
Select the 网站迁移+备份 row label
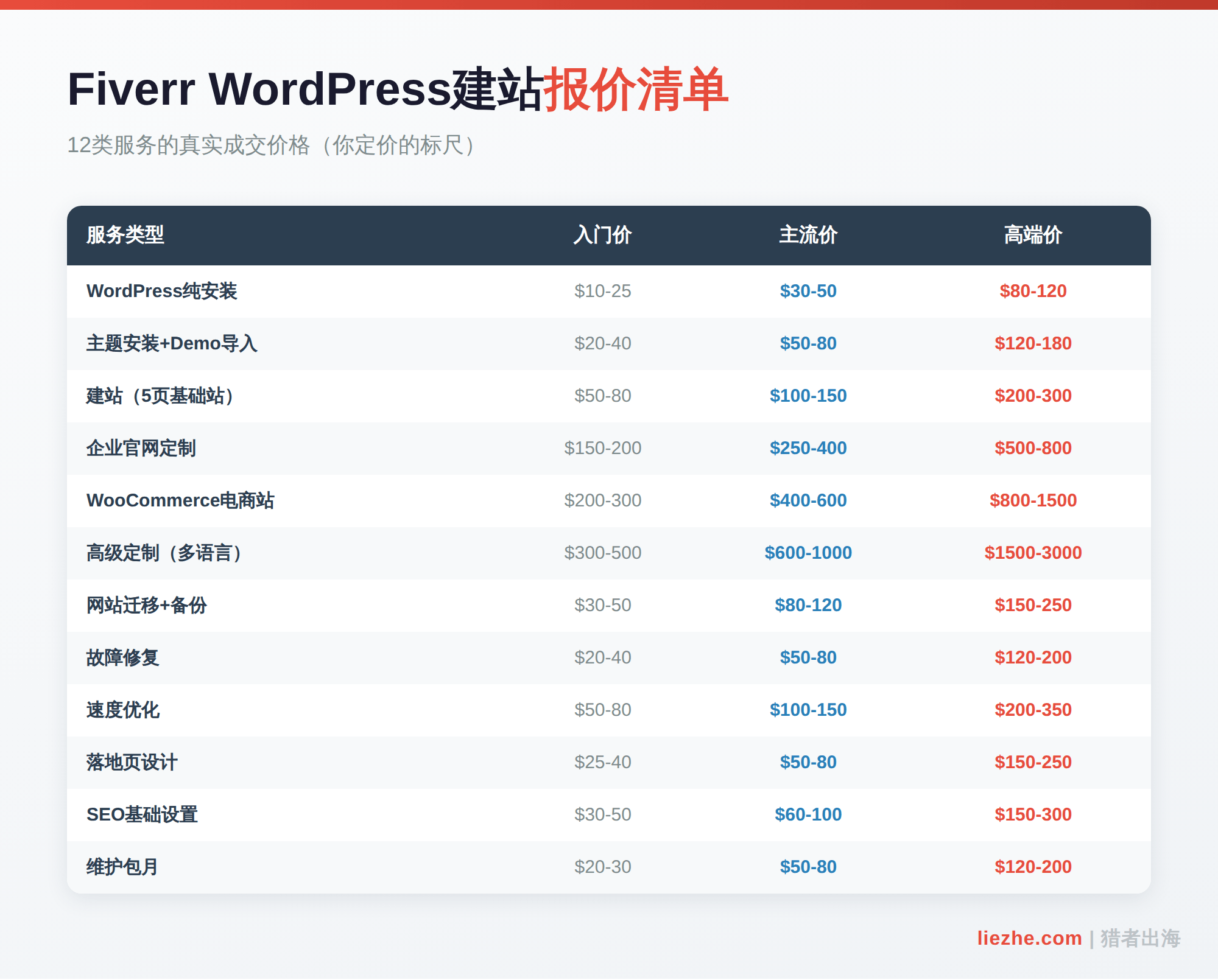(x=147, y=605)
